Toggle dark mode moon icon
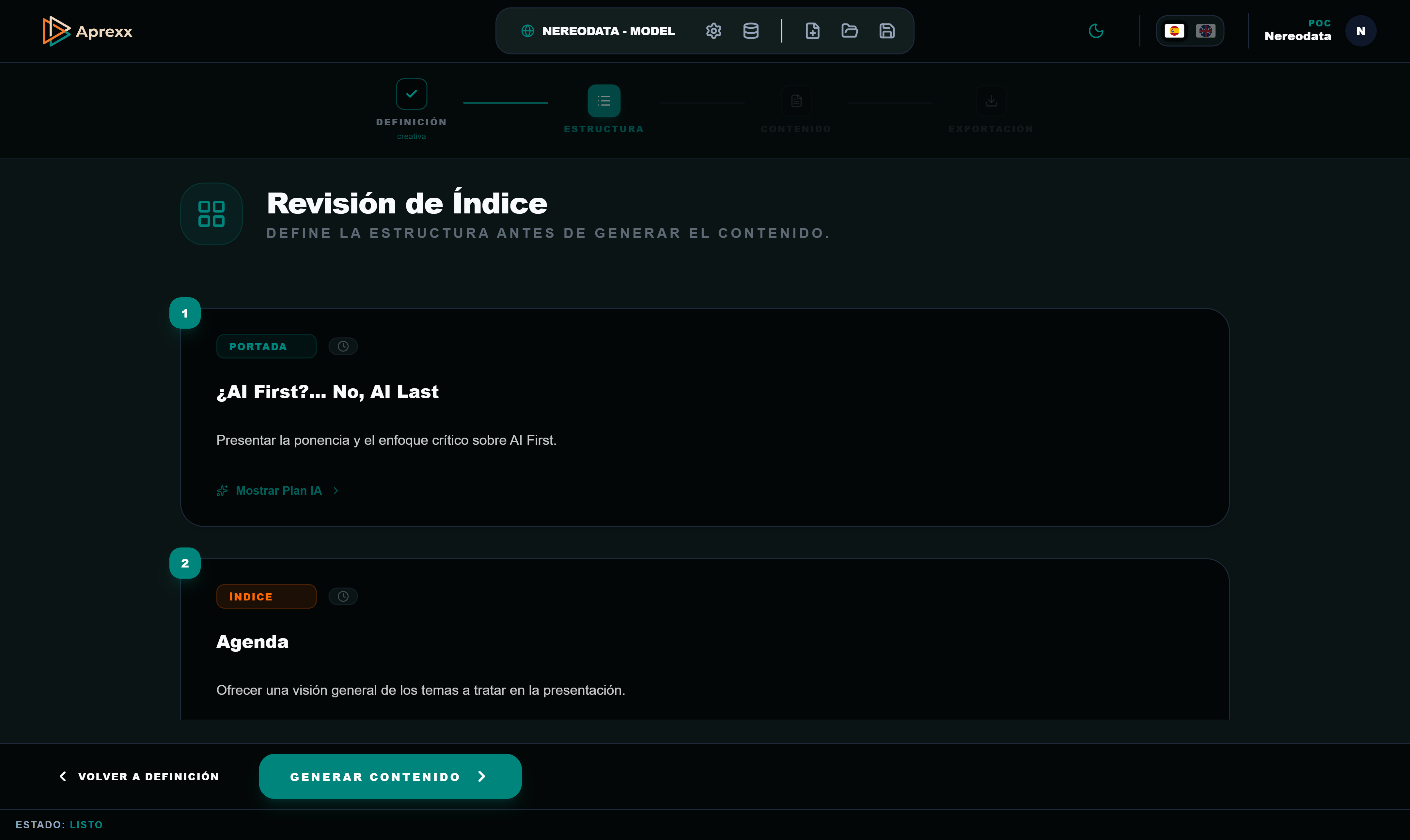Screen dimensions: 1410x840 tap(1096, 31)
